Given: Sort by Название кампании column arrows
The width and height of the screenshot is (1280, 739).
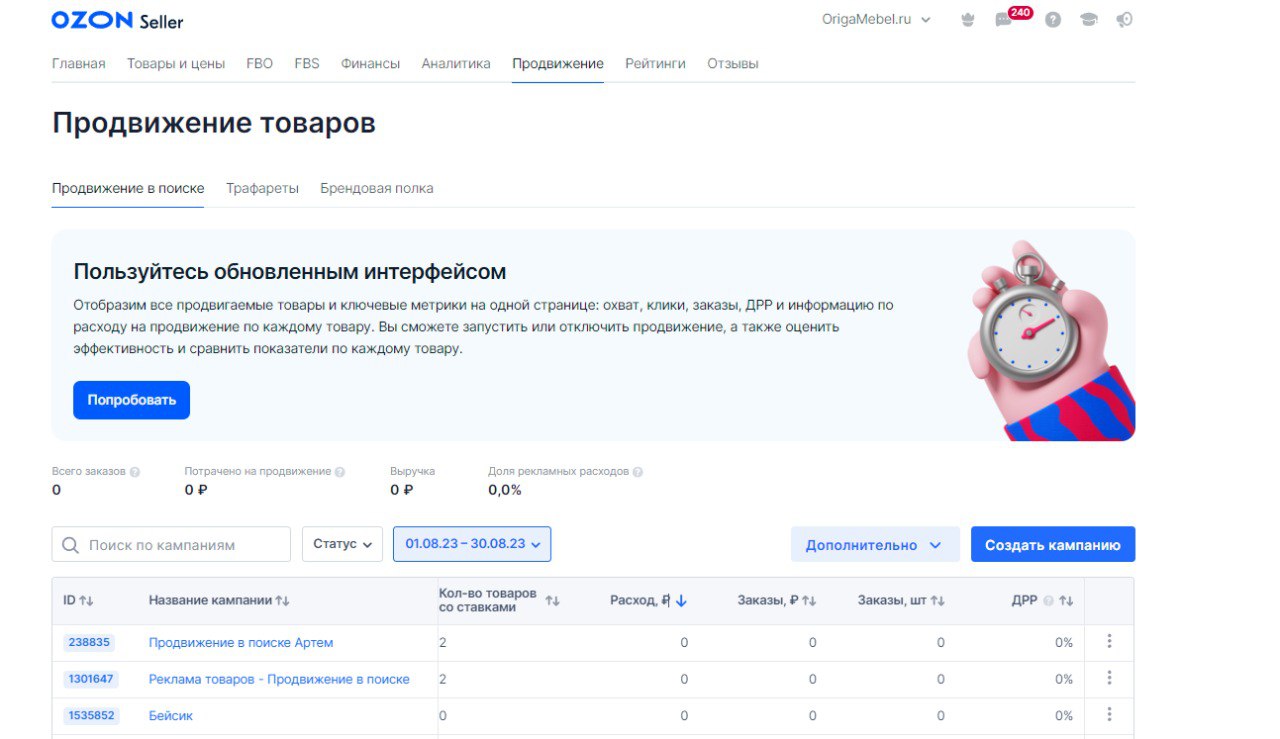Looking at the screenshot, I should coord(282,601).
